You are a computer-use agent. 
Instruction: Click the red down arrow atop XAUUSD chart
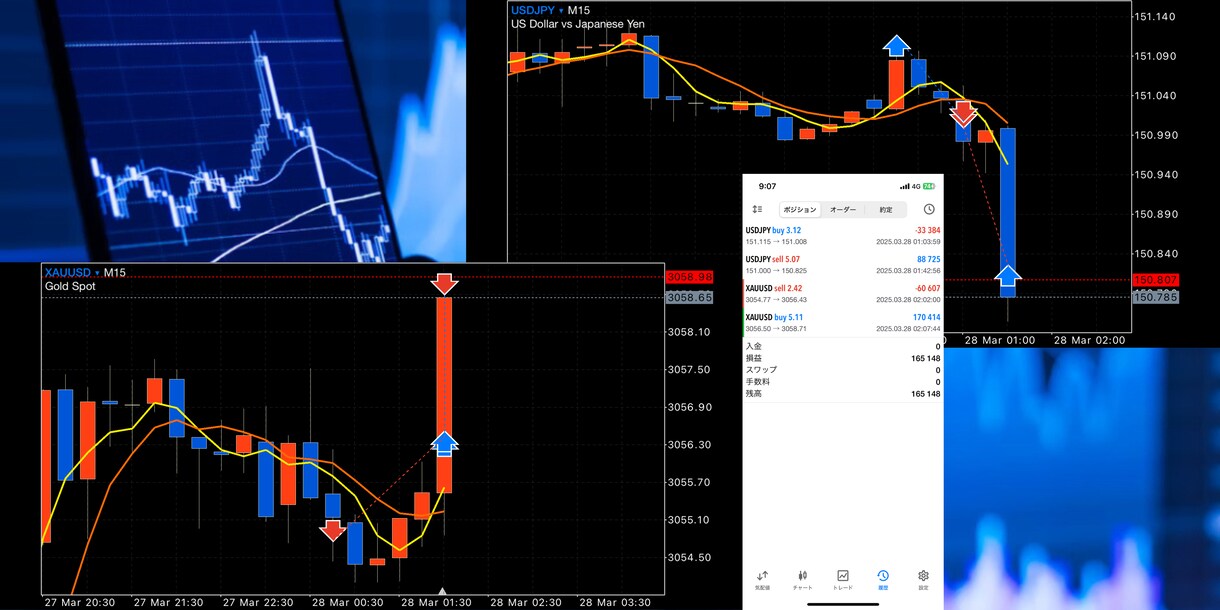(444, 283)
